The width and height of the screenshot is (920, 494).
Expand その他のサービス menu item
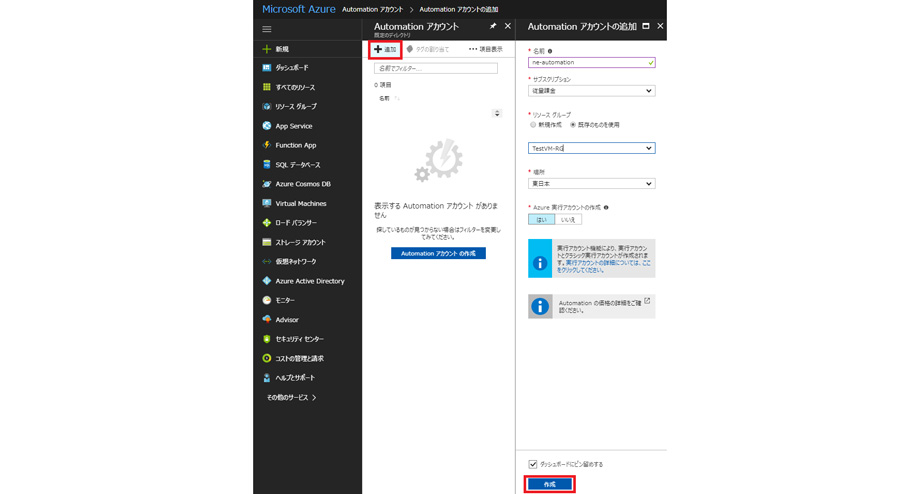[291, 397]
